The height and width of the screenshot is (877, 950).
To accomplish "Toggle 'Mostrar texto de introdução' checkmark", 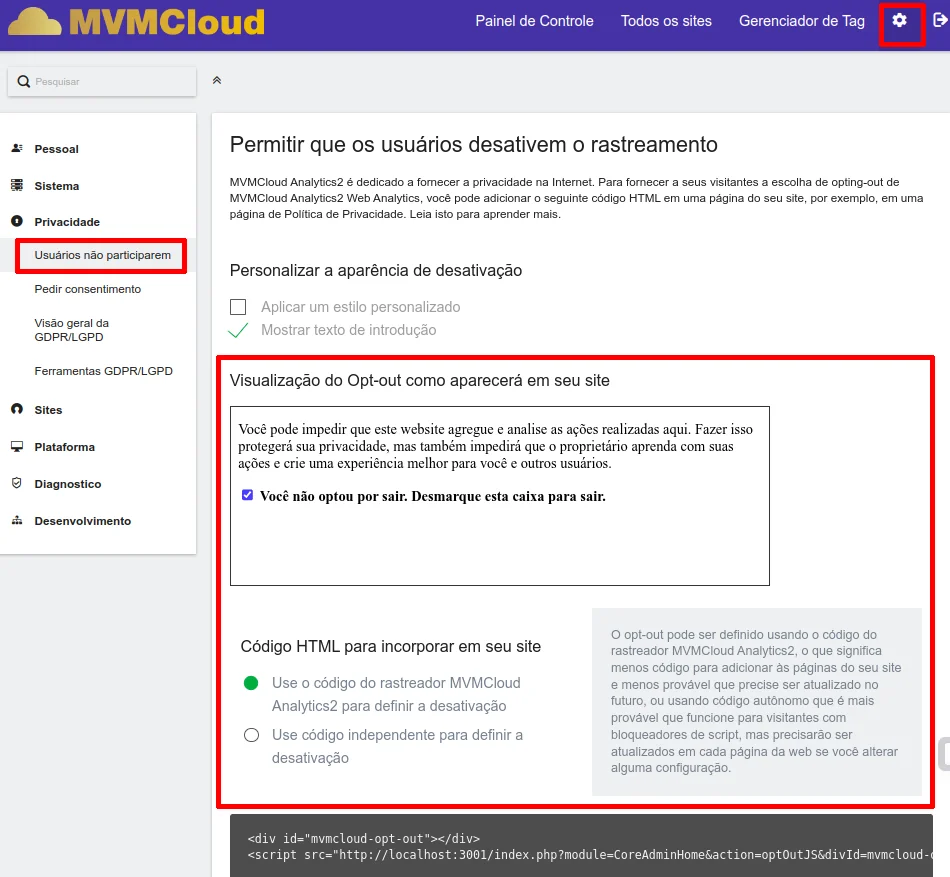I will [238, 330].
